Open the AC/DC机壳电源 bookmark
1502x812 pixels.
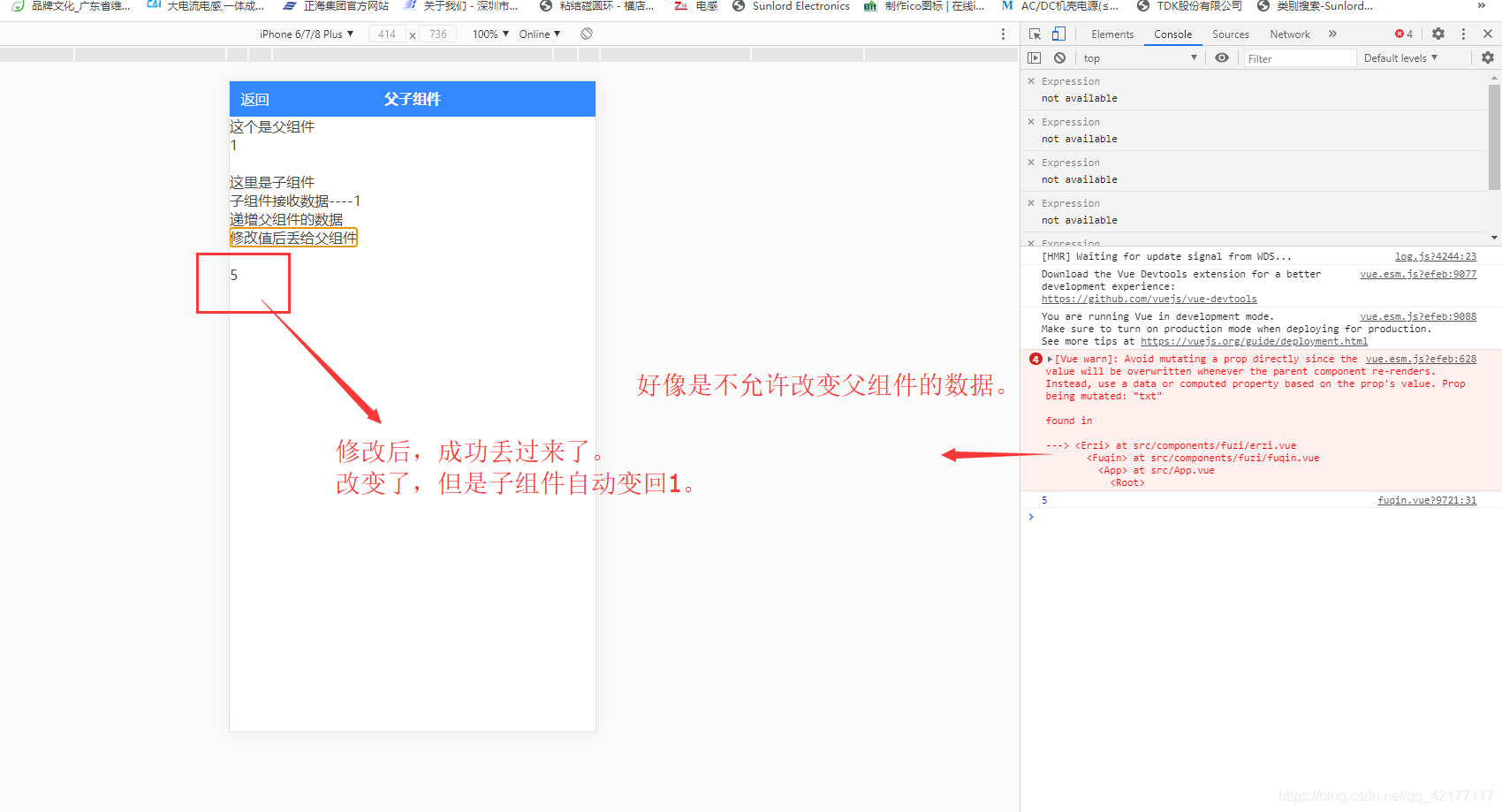tap(1060, 6)
